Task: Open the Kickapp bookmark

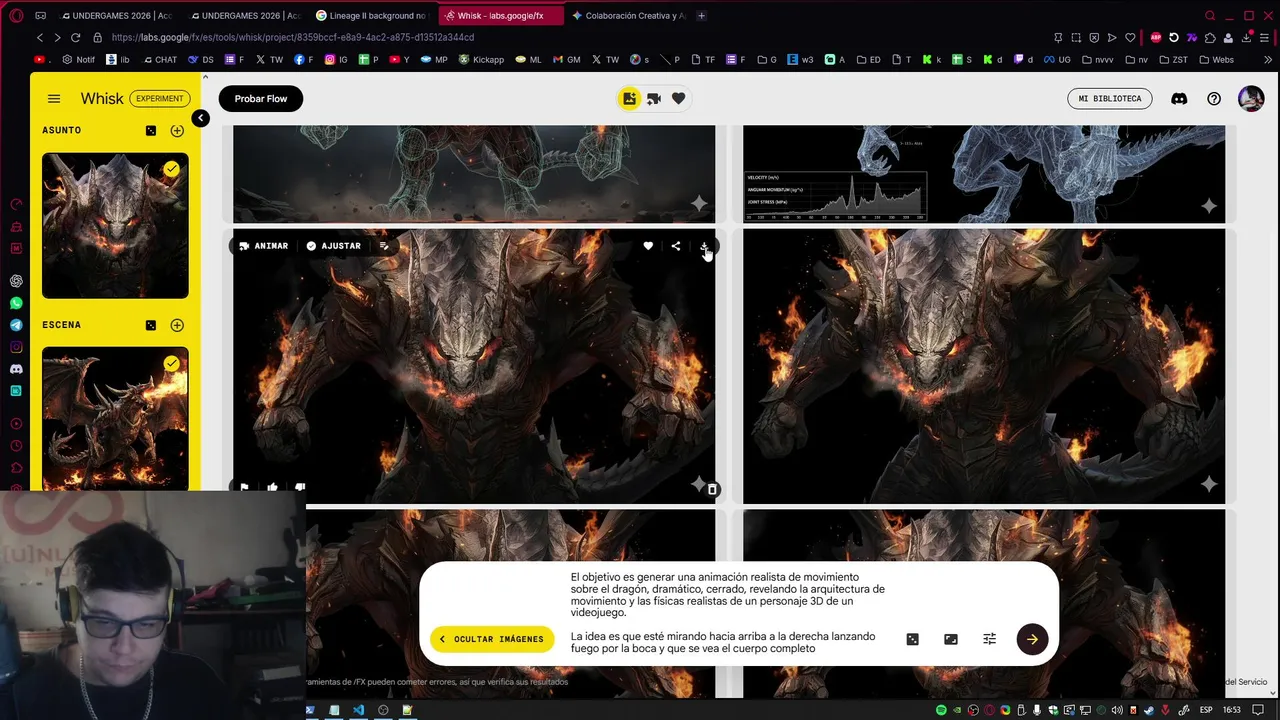Action: click(481, 60)
